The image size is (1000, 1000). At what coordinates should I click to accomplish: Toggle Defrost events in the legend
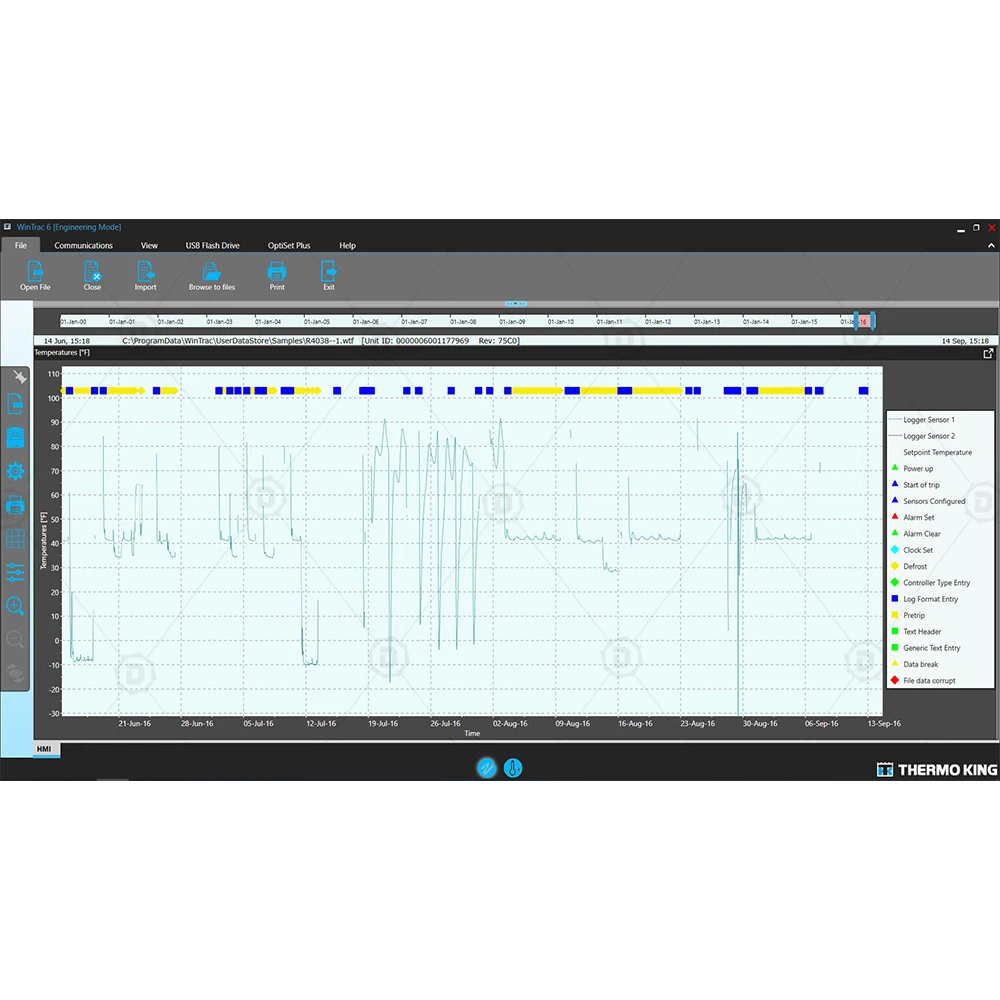914,566
